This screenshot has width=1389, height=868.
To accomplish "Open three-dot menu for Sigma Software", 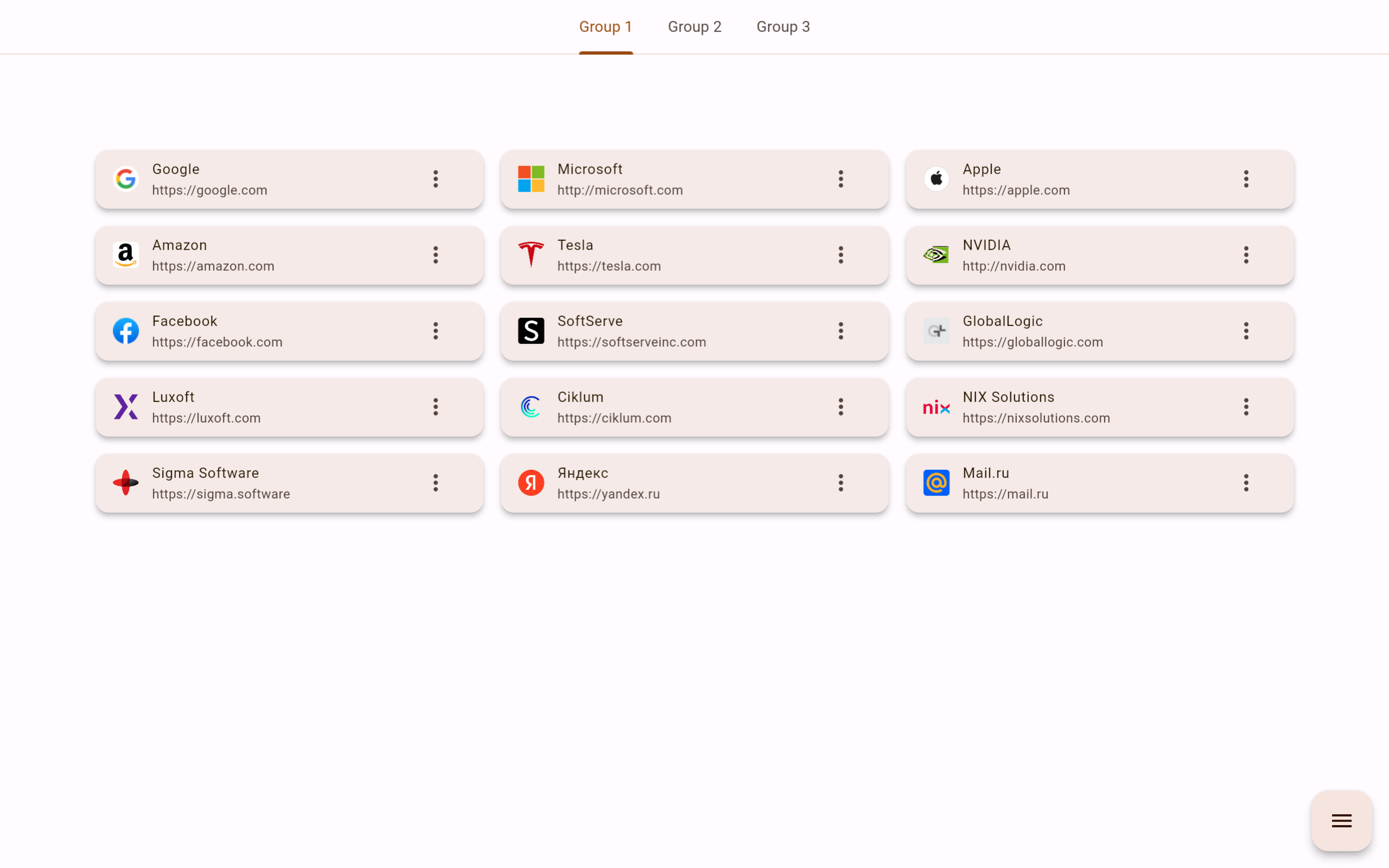I will [436, 483].
